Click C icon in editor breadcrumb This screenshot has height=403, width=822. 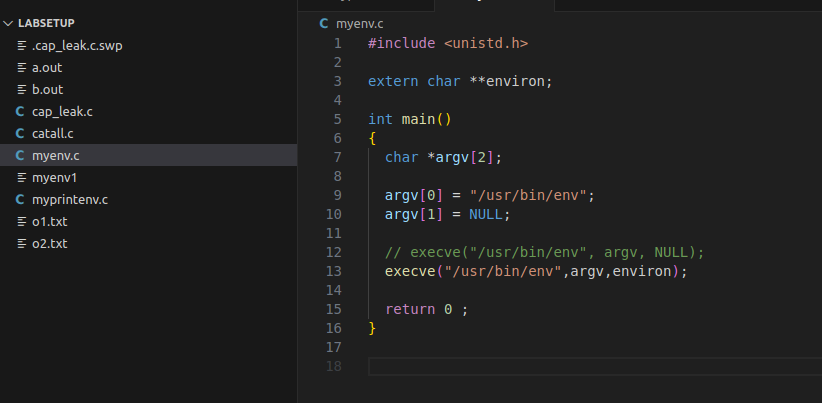(324, 24)
